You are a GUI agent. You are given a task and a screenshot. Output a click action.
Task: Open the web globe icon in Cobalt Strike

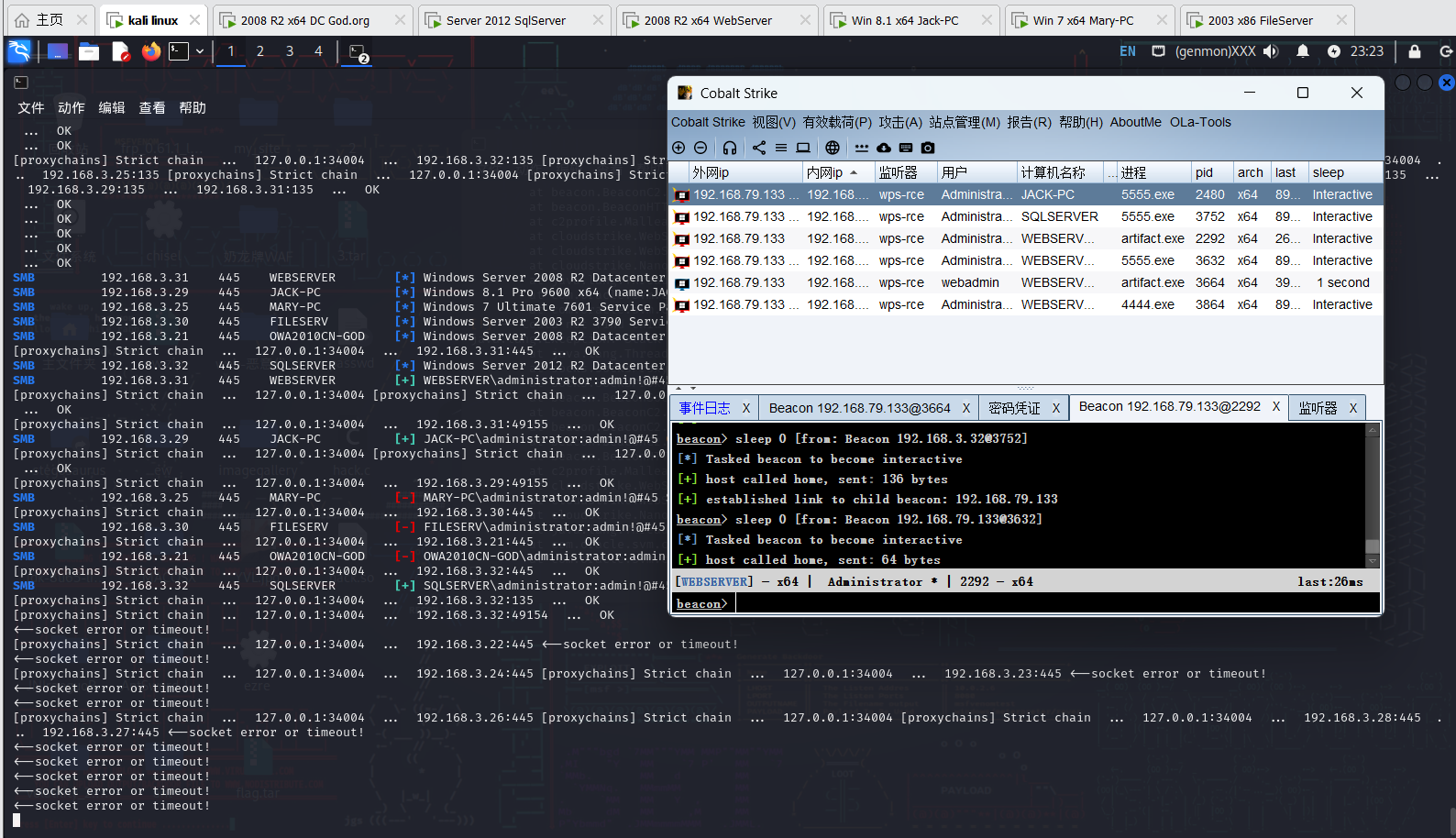[833, 148]
